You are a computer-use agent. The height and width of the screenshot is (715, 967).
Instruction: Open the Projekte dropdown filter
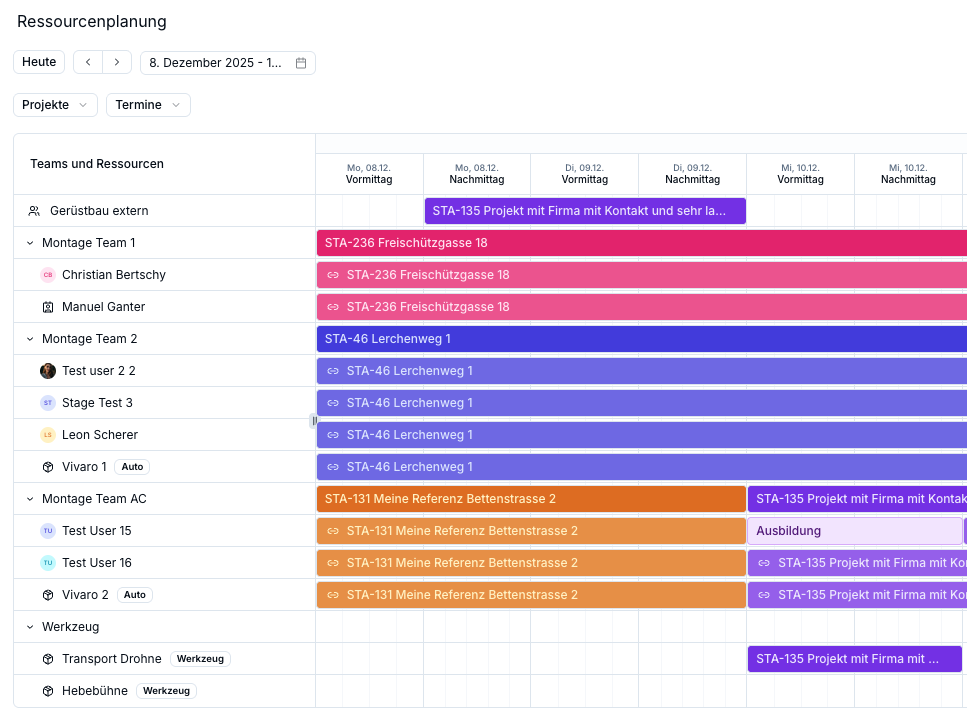[x=55, y=105]
